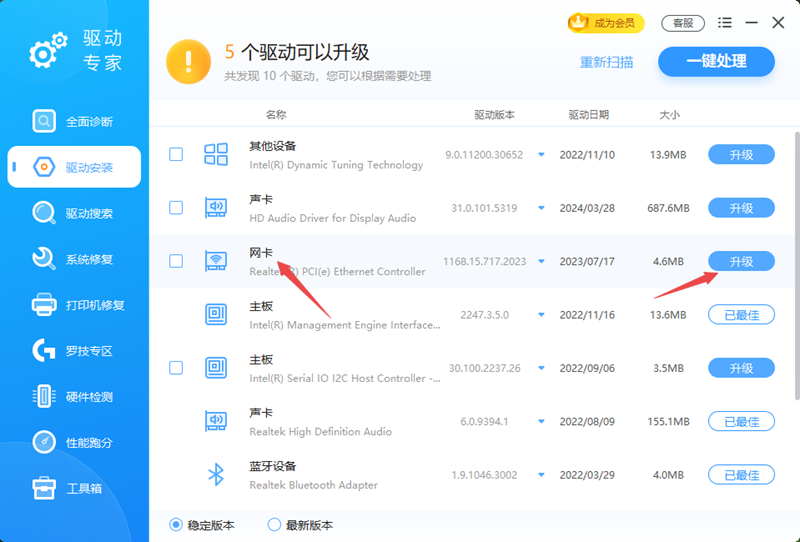The image size is (800, 542).
Task: Expand version dropdown for 6.0.9394.1
Action: [x=541, y=422]
